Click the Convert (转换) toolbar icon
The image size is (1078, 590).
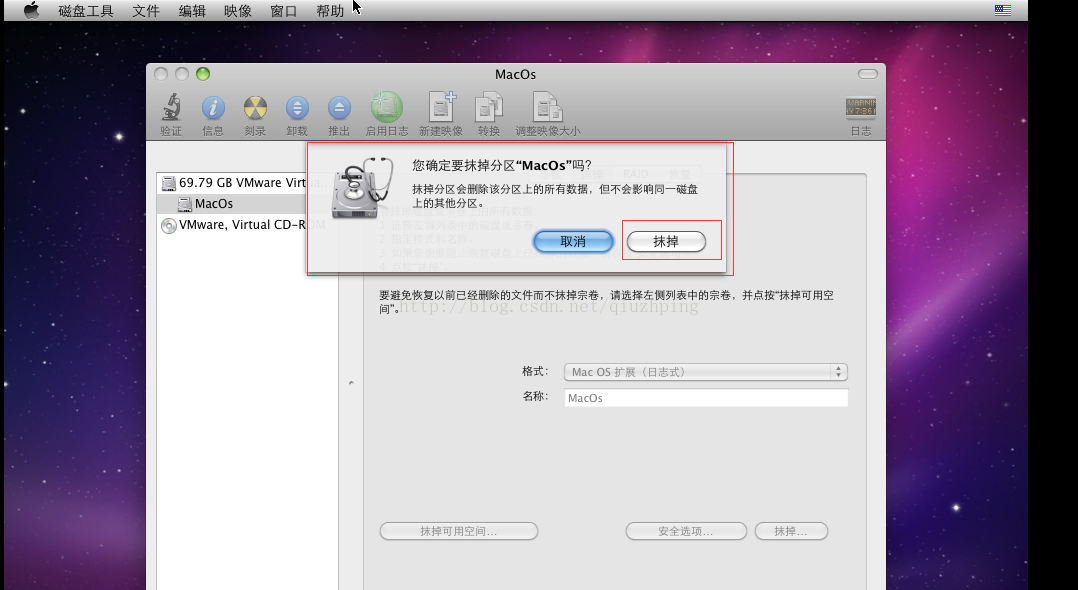[489, 107]
